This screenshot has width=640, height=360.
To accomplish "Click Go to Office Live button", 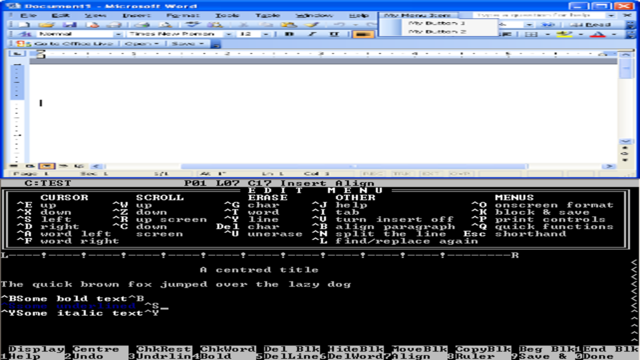I will pos(64,43).
